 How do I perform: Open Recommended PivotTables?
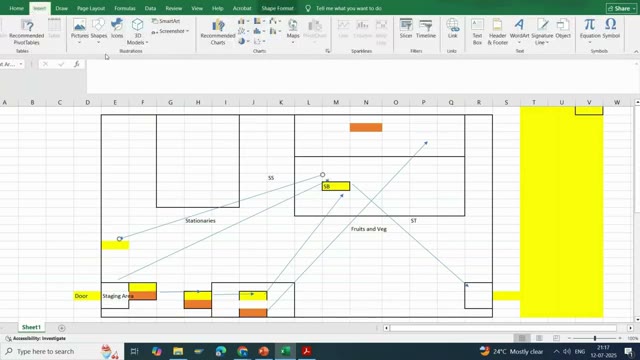[x=27, y=32]
